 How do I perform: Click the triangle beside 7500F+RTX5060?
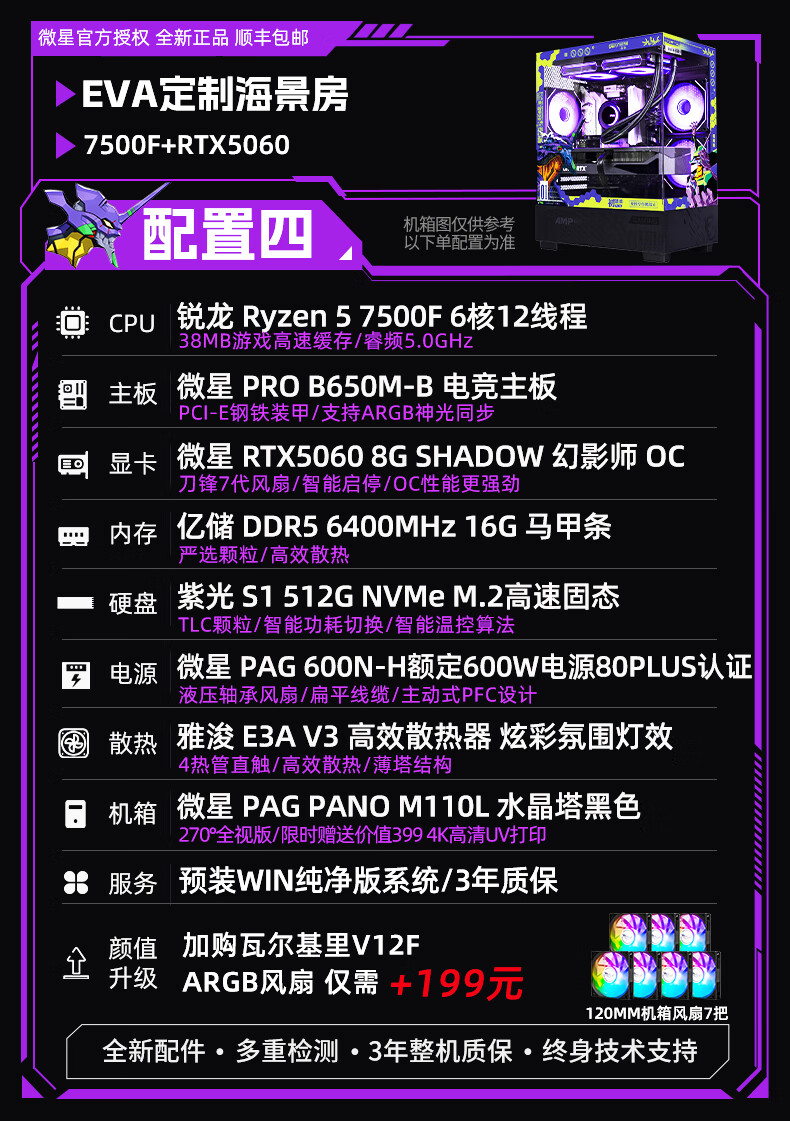click(x=65, y=145)
